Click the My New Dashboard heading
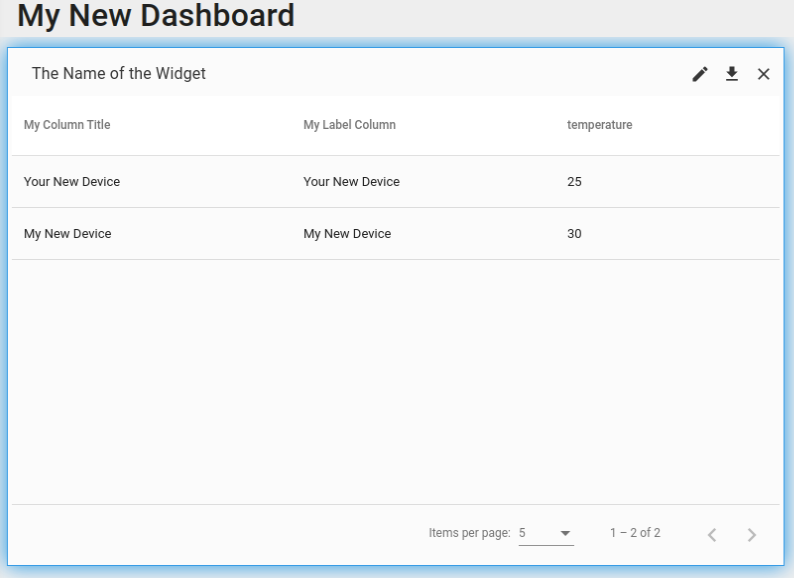This screenshot has width=794, height=578. tap(156, 15)
